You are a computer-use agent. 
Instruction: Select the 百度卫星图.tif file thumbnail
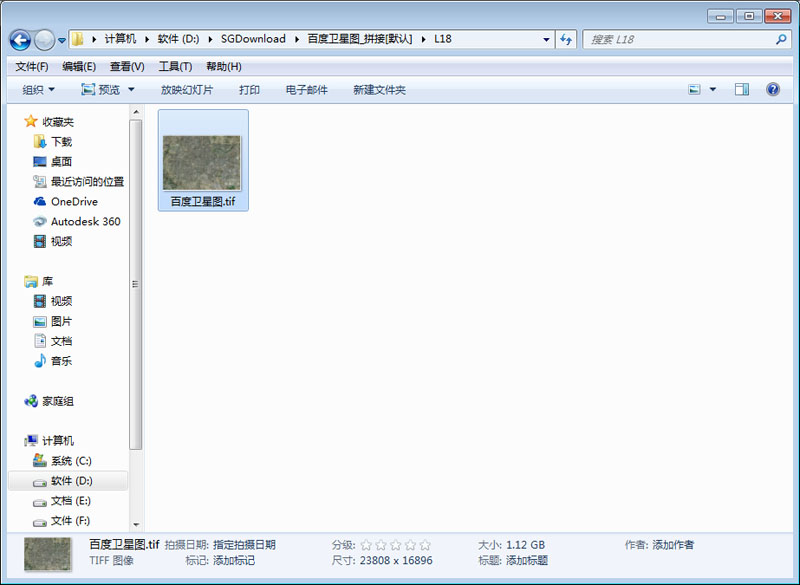[203, 160]
